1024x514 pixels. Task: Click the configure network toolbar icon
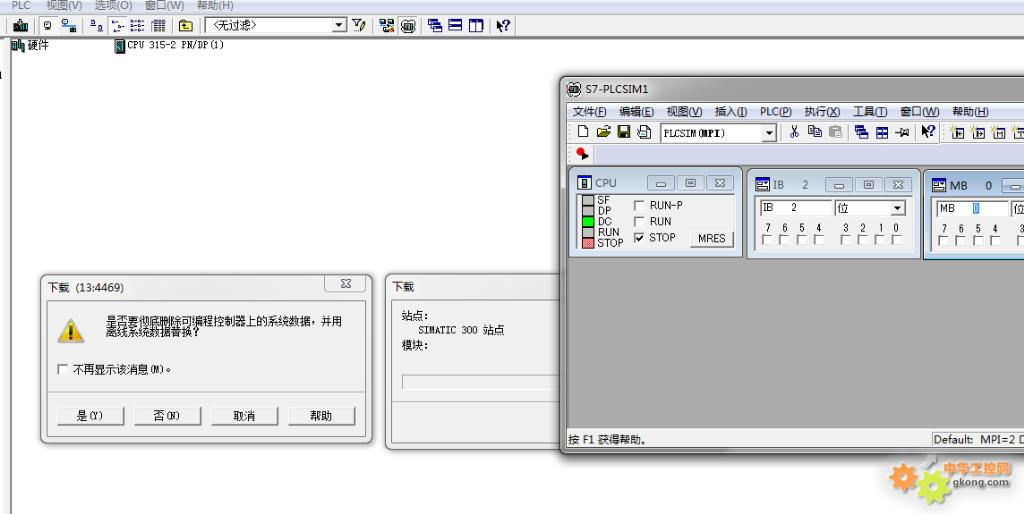387,25
